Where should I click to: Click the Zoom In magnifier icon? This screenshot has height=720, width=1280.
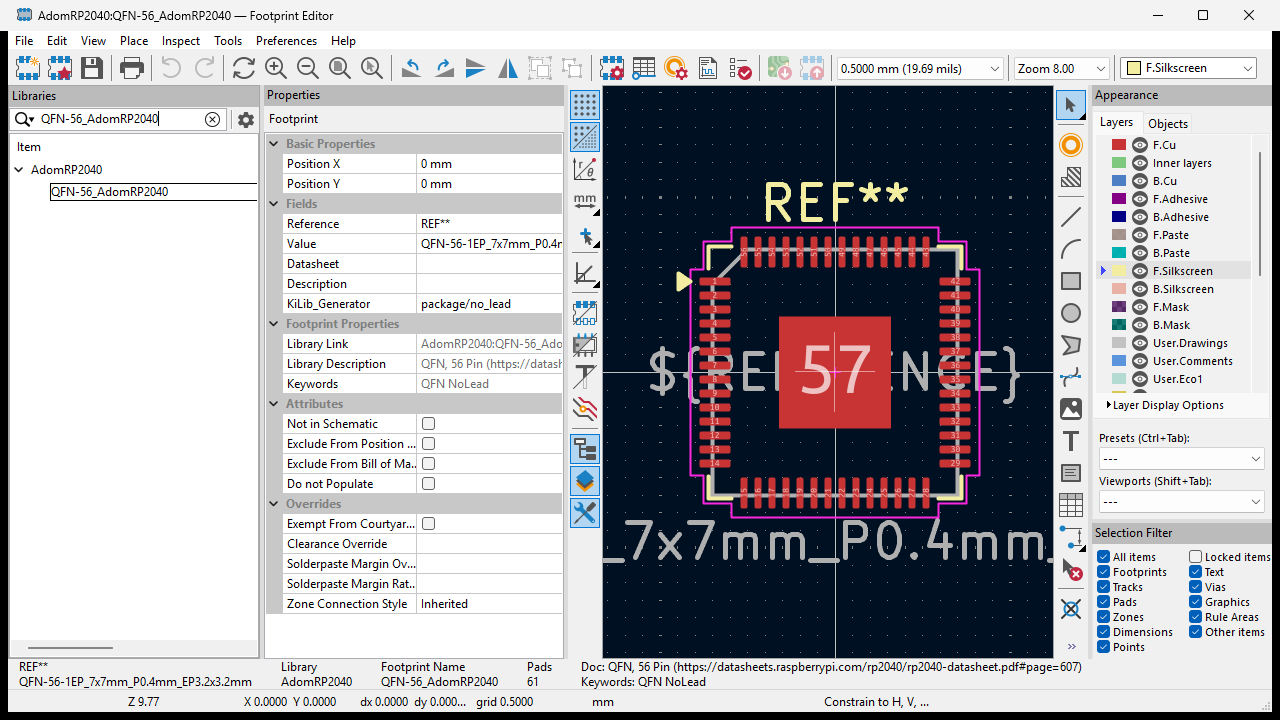(276, 68)
